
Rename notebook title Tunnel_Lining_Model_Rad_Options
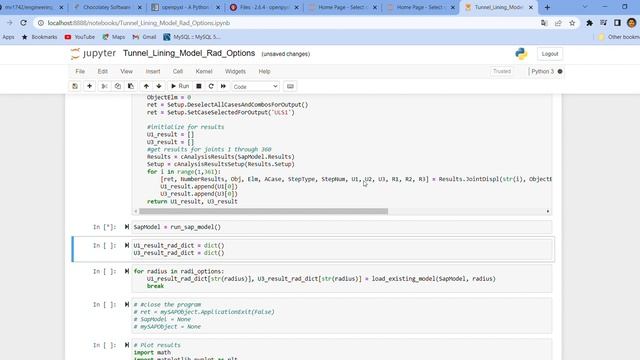pos(189,53)
